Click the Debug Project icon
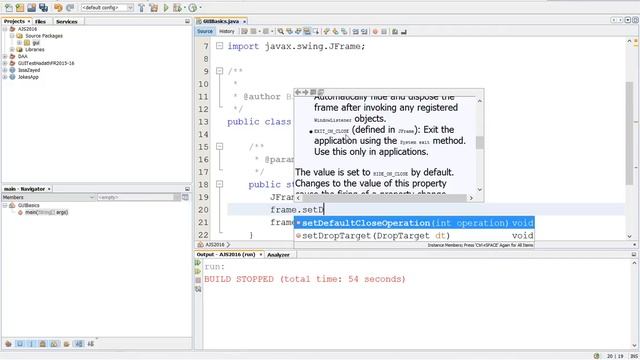This screenshot has height=360, width=640. (177, 7)
